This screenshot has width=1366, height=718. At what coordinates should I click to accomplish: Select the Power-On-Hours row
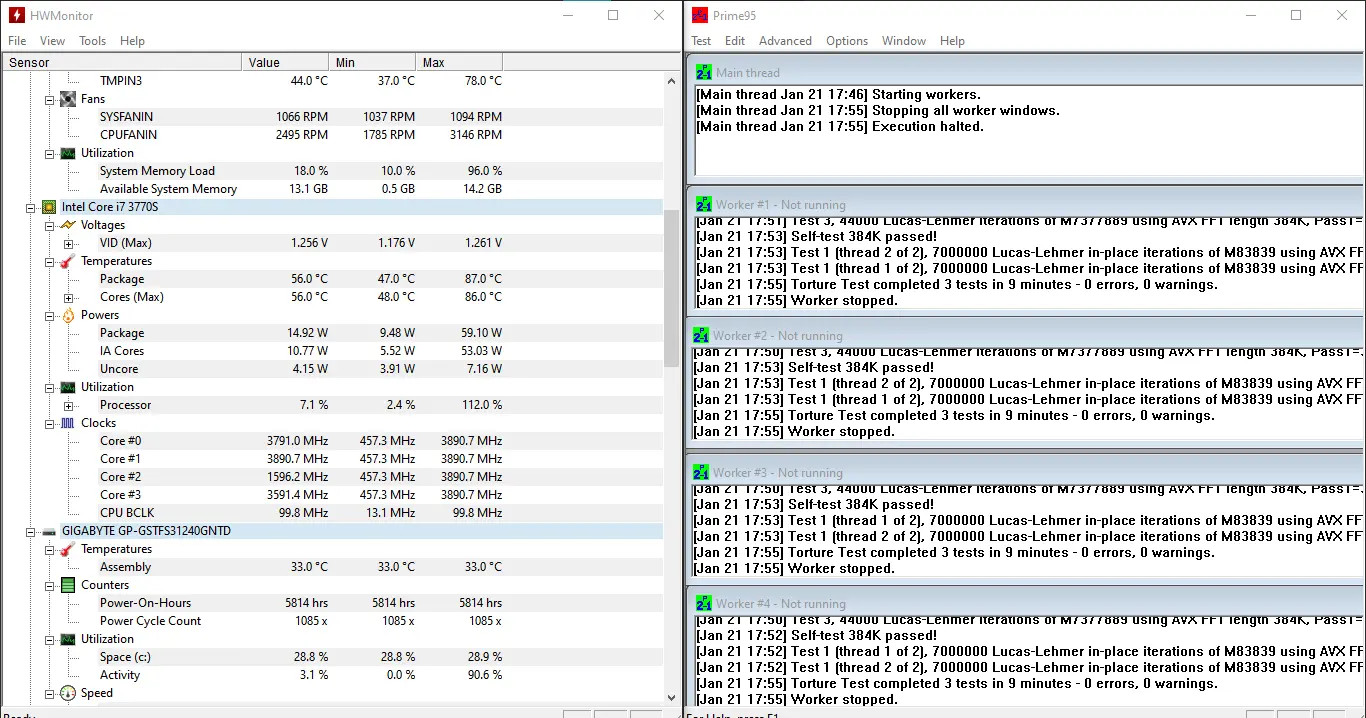click(x=331, y=603)
